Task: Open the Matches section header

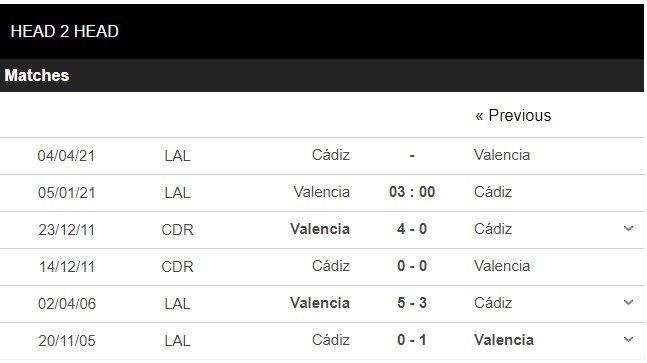Action: pos(322,75)
